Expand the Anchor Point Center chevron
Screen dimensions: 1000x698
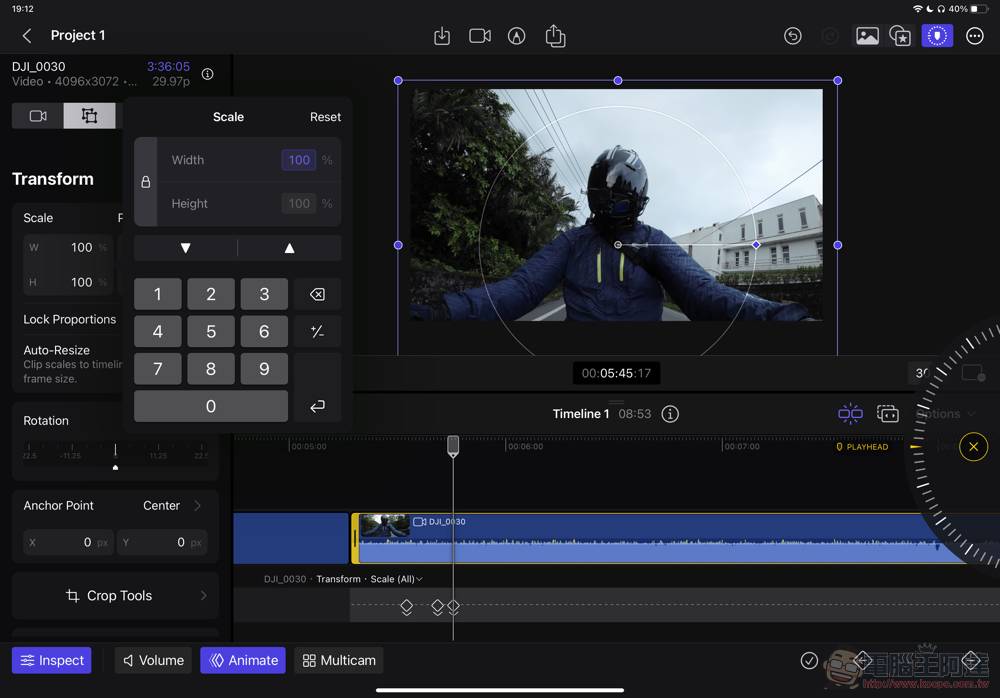pyautogui.click(x=197, y=506)
